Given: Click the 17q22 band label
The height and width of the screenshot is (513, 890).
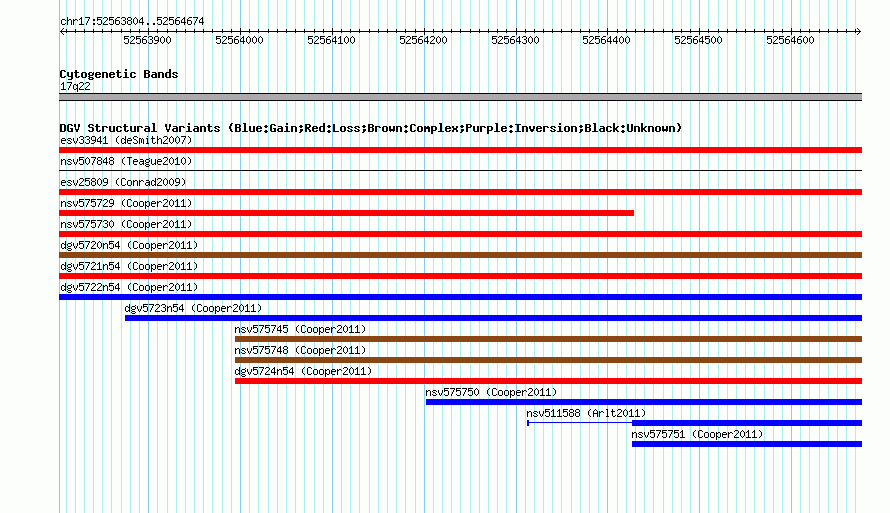Looking at the screenshot, I should click(x=75, y=86).
